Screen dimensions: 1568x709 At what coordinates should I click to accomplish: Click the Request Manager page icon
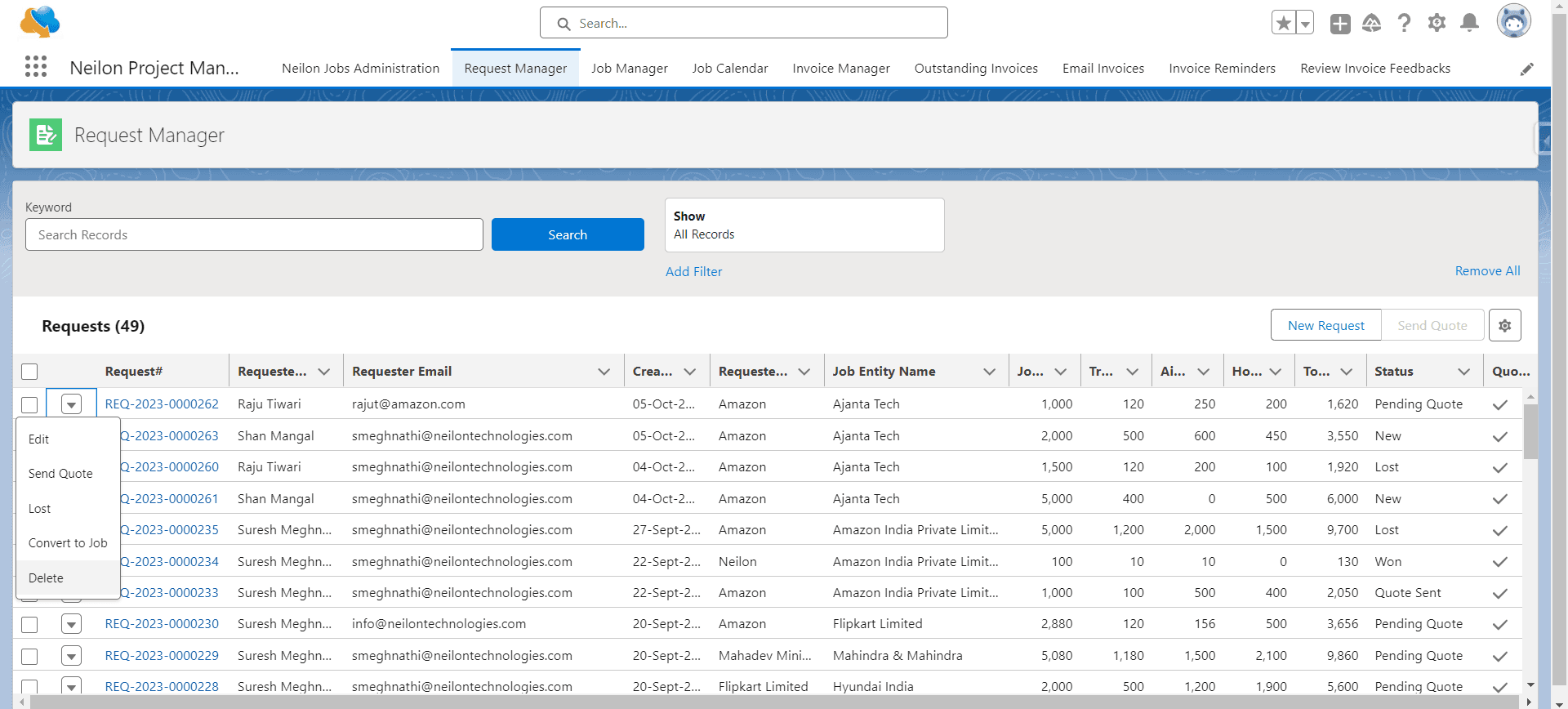pos(46,135)
